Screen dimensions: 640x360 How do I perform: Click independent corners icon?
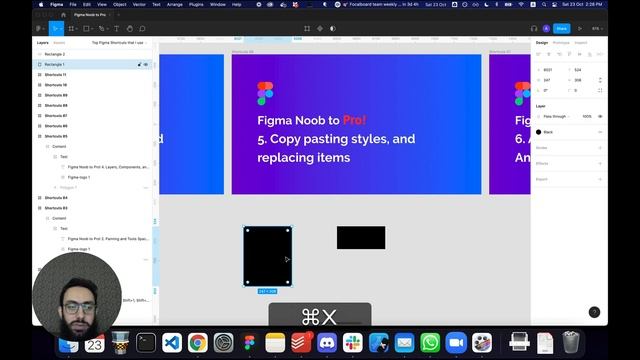point(600,90)
